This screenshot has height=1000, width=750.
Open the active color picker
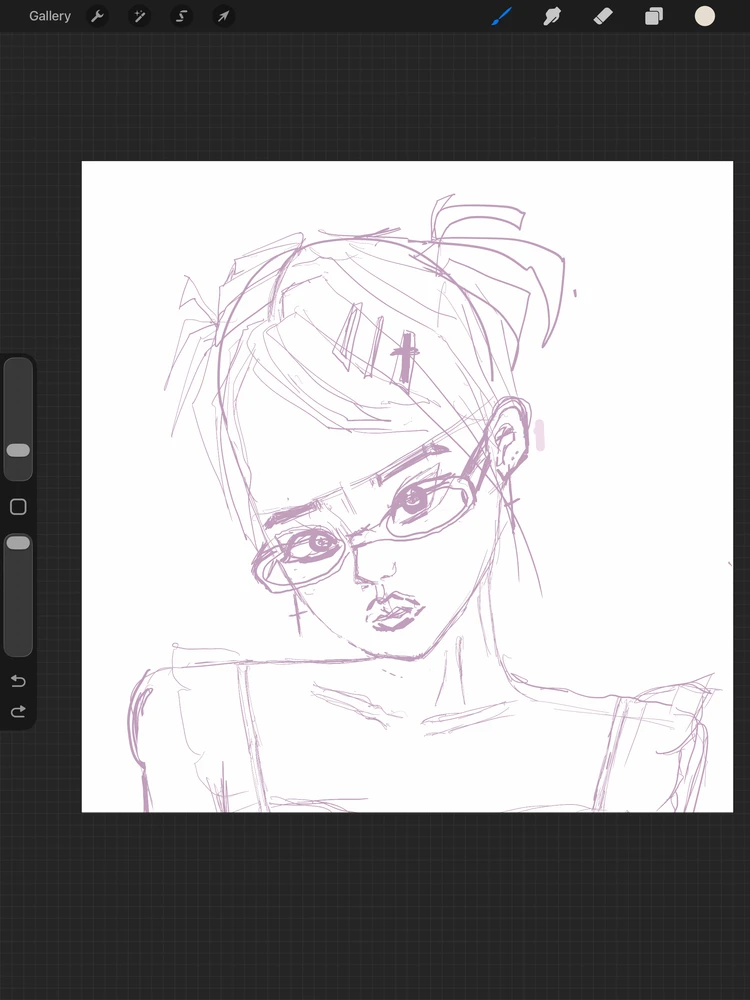tap(705, 16)
